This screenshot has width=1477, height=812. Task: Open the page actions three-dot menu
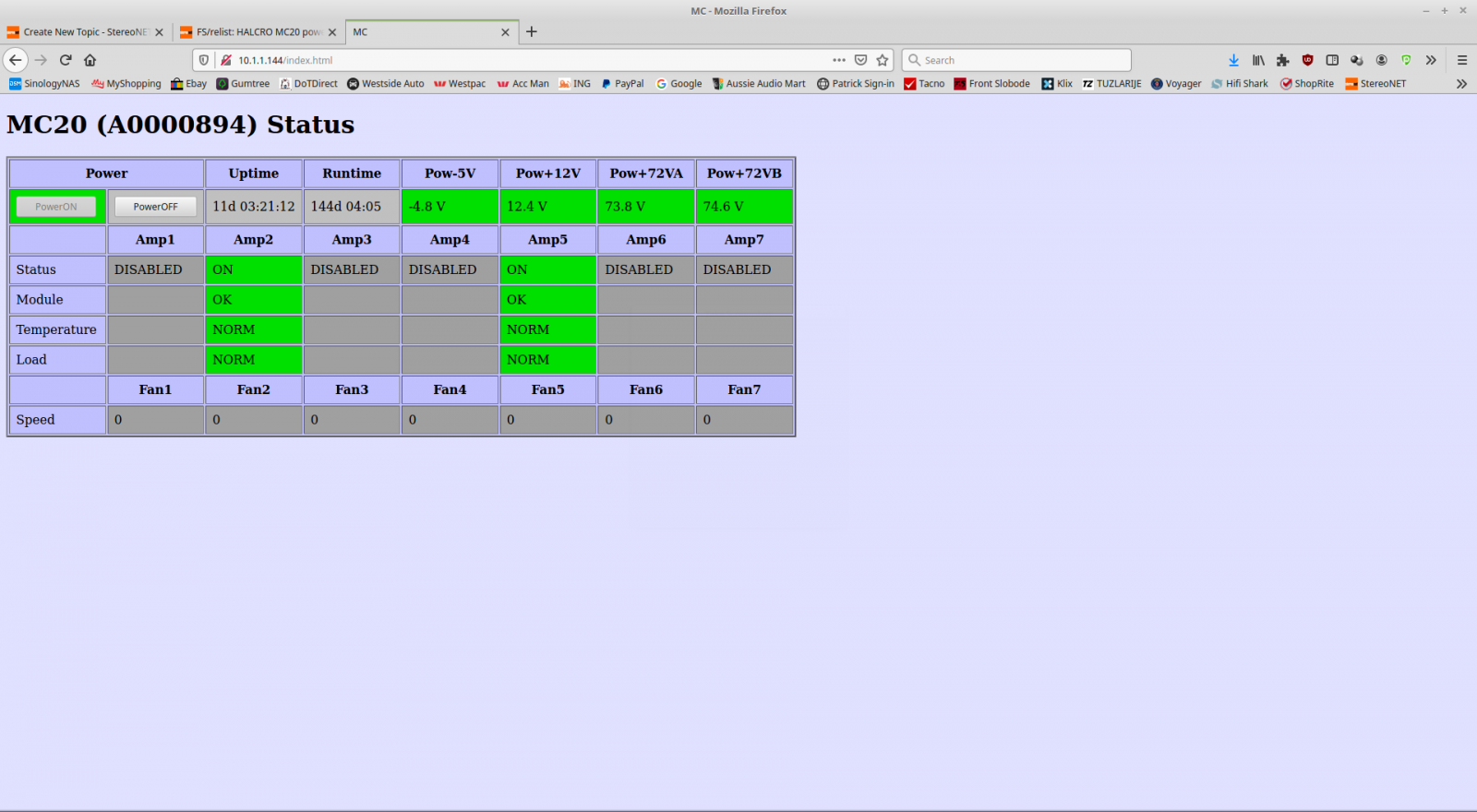pyautogui.click(x=839, y=60)
